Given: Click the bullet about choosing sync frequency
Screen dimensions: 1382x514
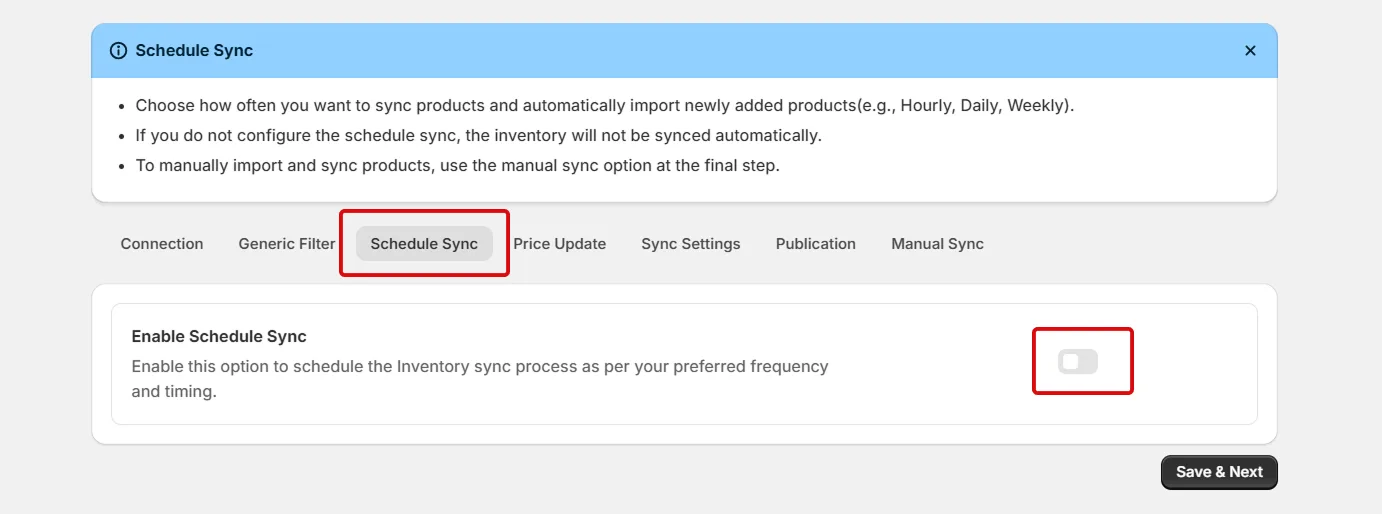Looking at the screenshot, I should tap(605, 105).
